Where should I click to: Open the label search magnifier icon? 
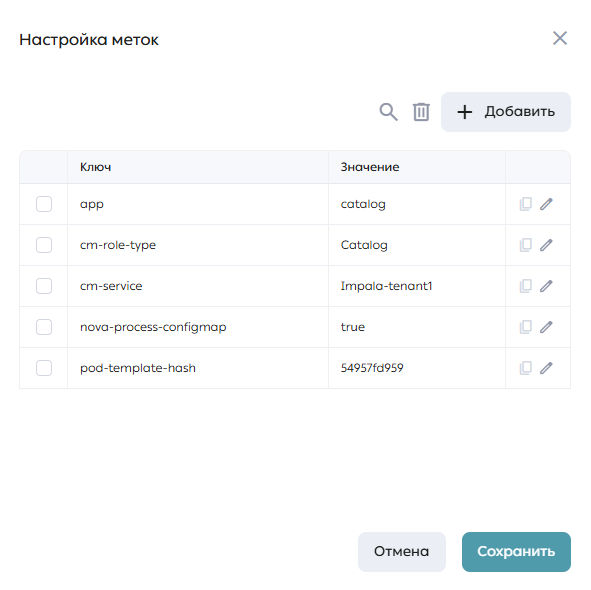click(388, 112)
